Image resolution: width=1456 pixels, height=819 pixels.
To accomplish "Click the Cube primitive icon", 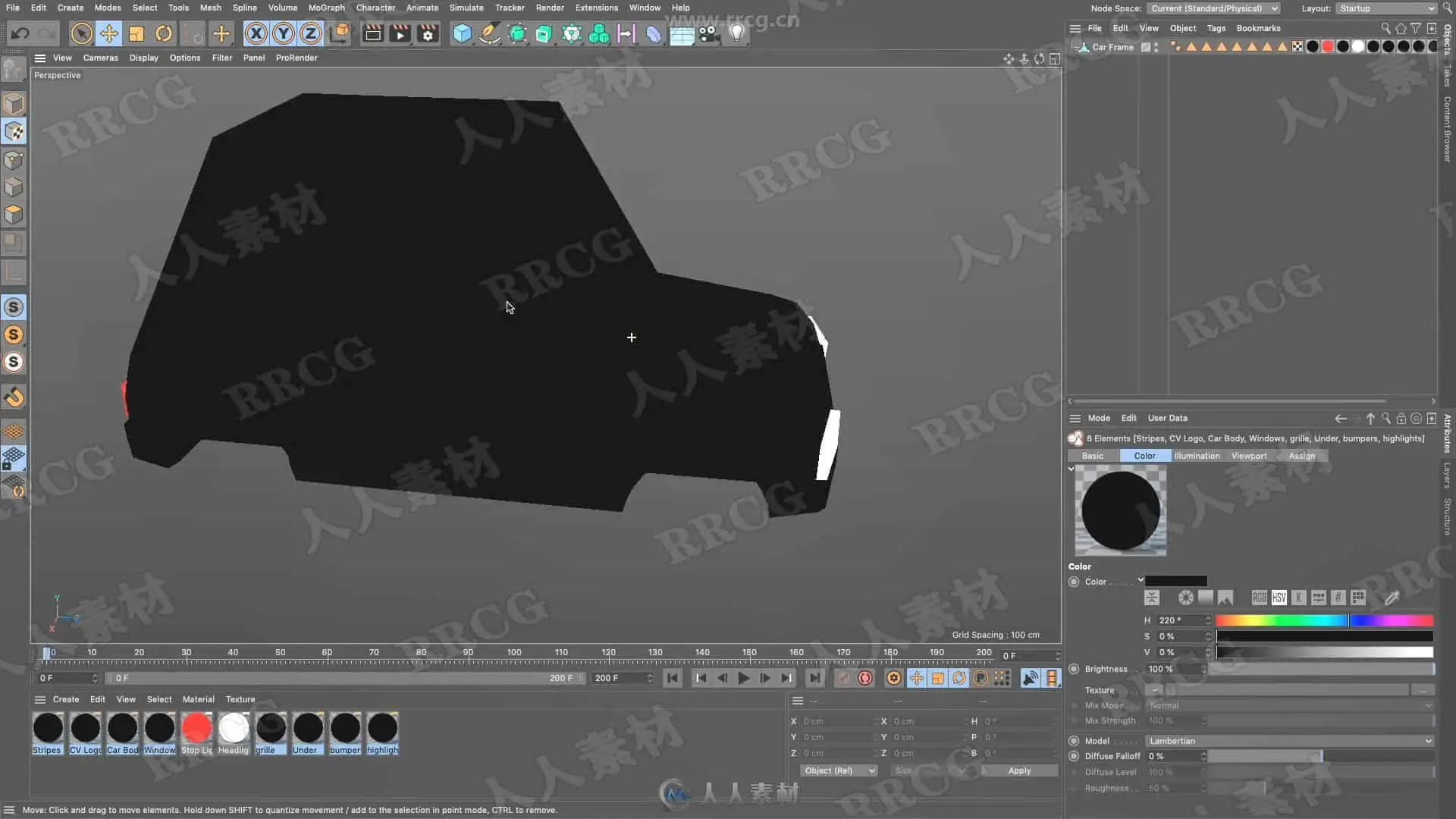I will tap(462, 33).
